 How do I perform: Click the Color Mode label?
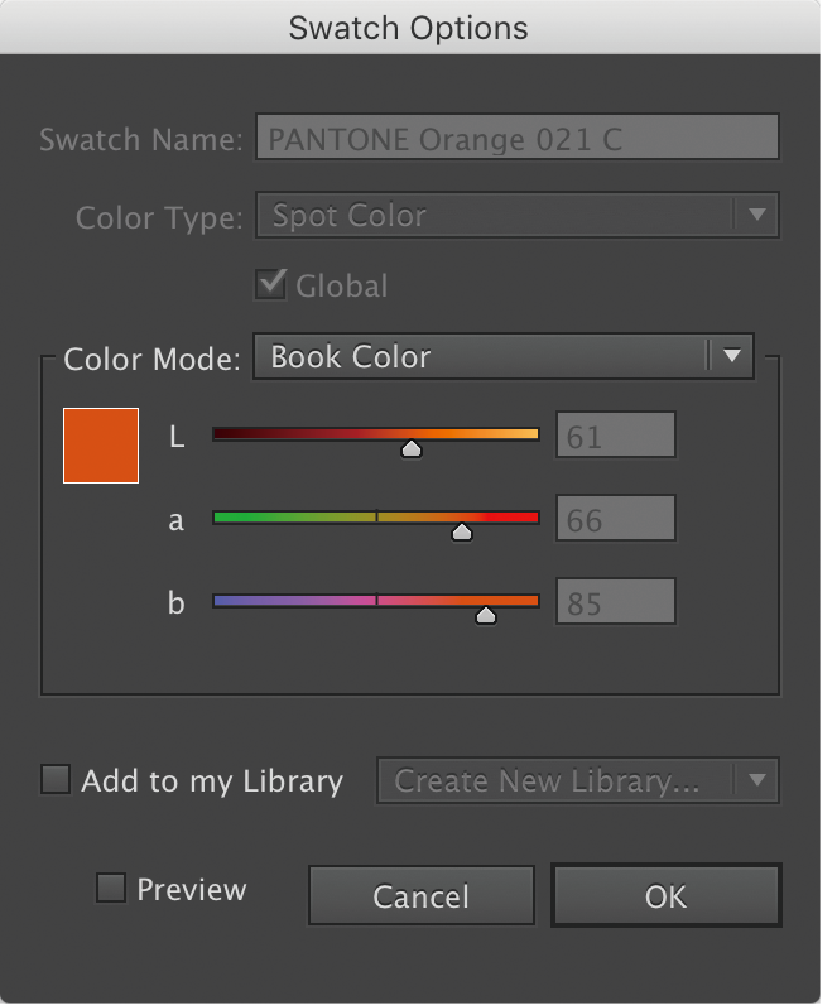point(152,359)
